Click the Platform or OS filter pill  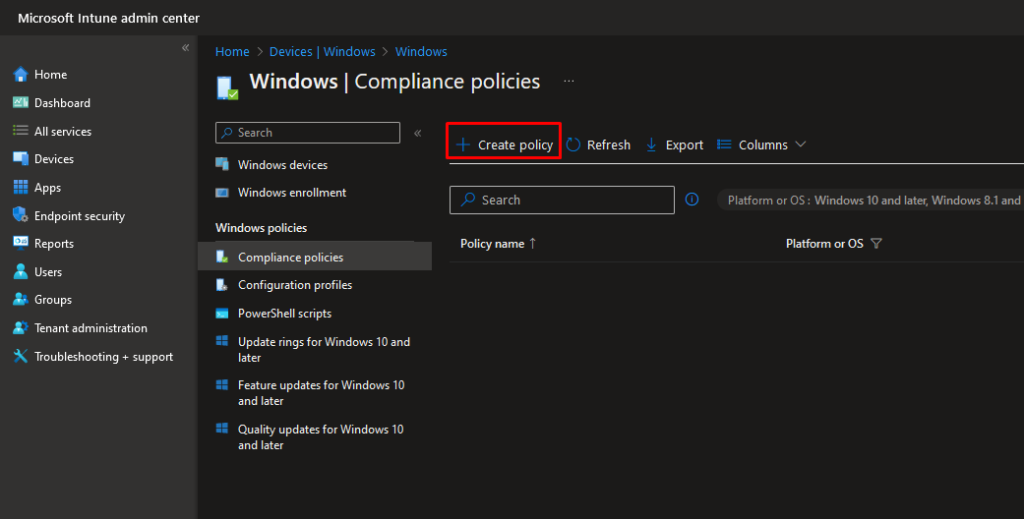coord(871,200)
